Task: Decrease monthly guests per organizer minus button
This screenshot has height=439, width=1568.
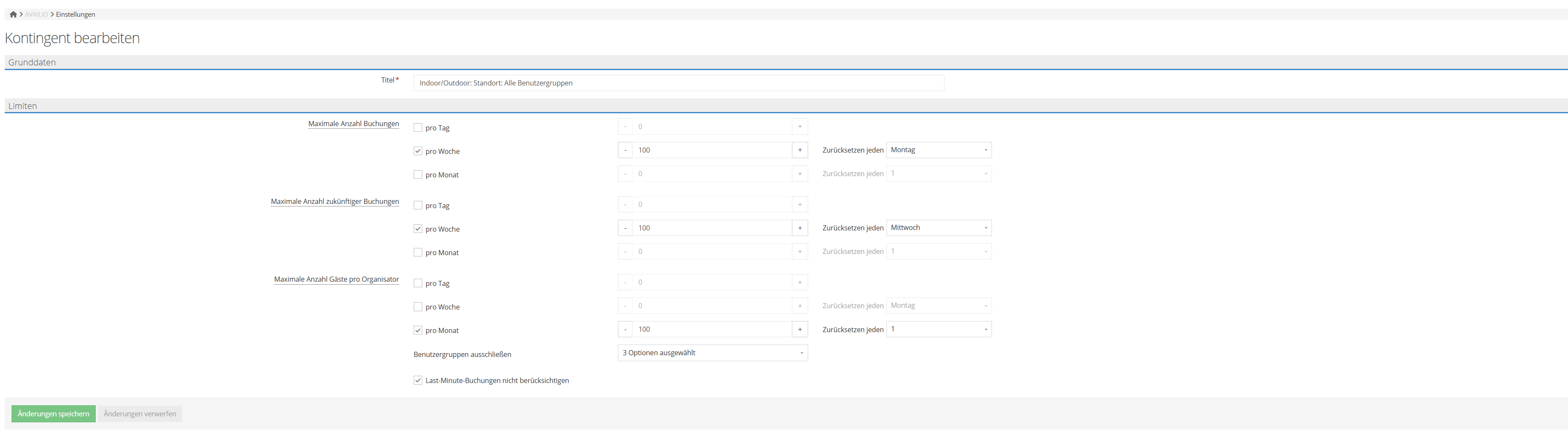Action: pos(625,330)
